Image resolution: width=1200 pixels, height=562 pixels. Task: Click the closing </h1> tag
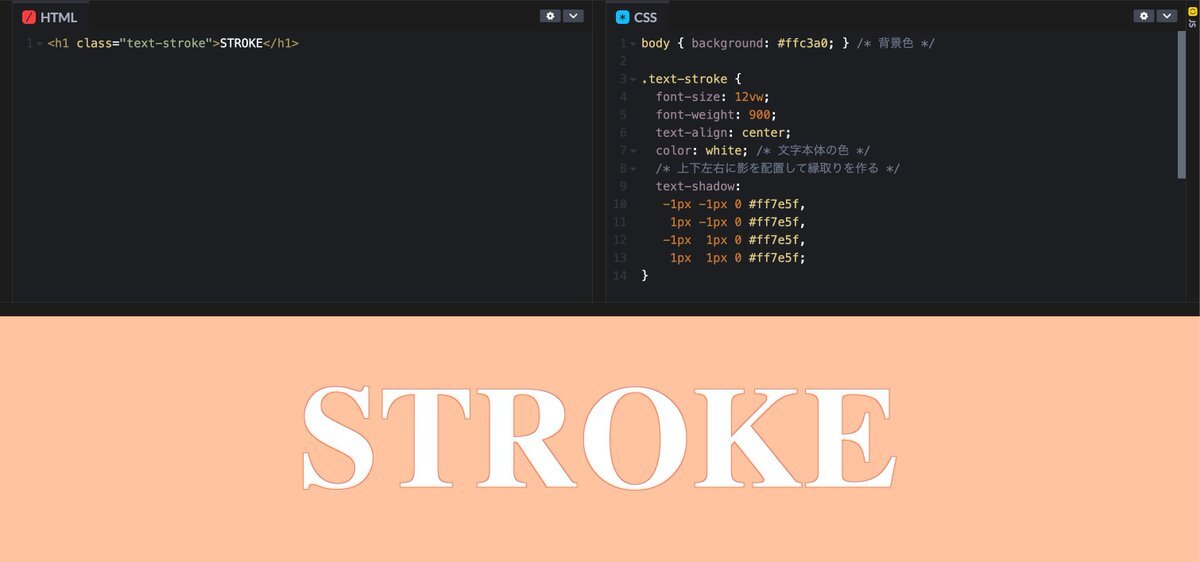pyautogui.click(x=281, y=44)
